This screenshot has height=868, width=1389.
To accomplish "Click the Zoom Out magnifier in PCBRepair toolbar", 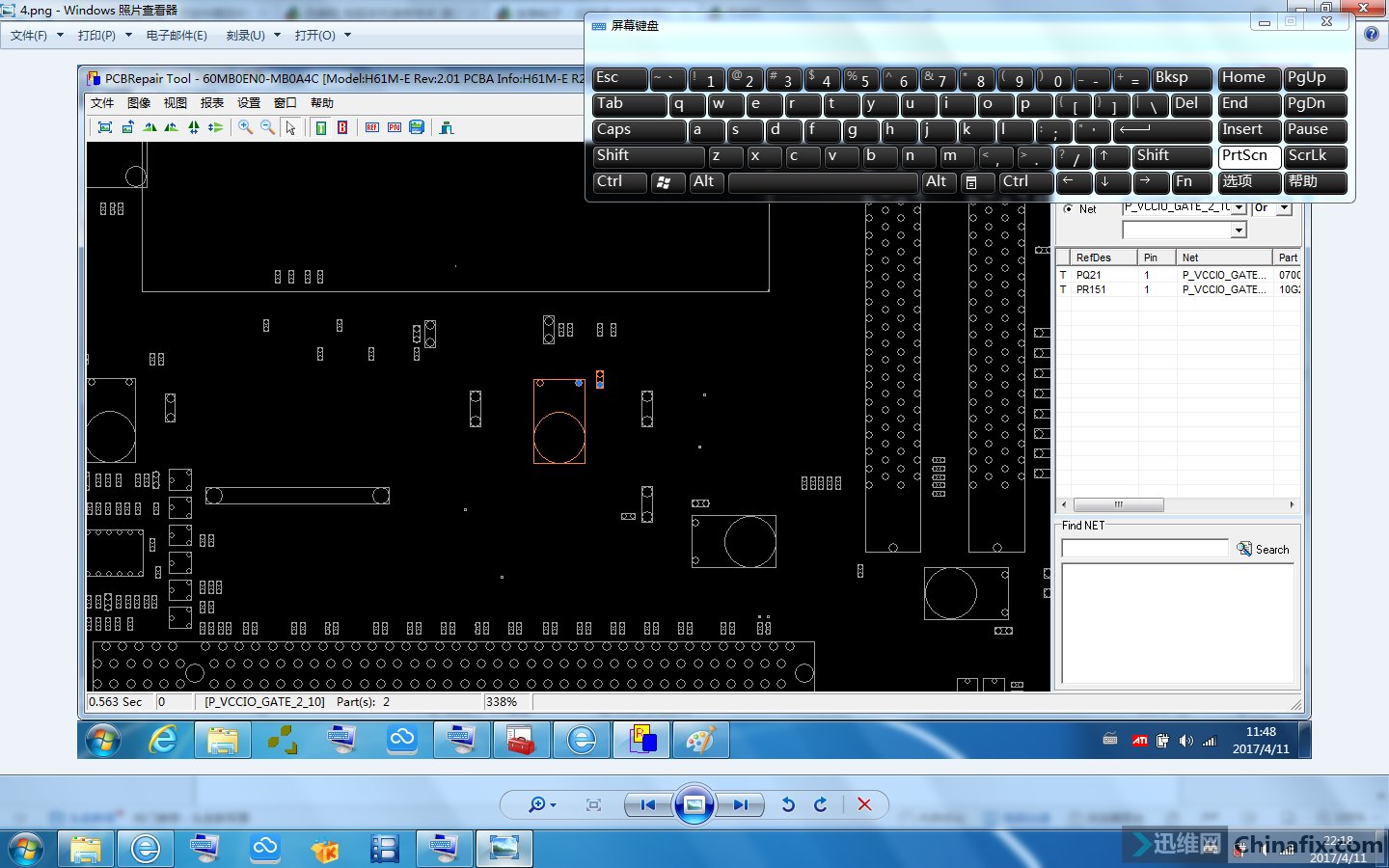I will pos(267,127).
